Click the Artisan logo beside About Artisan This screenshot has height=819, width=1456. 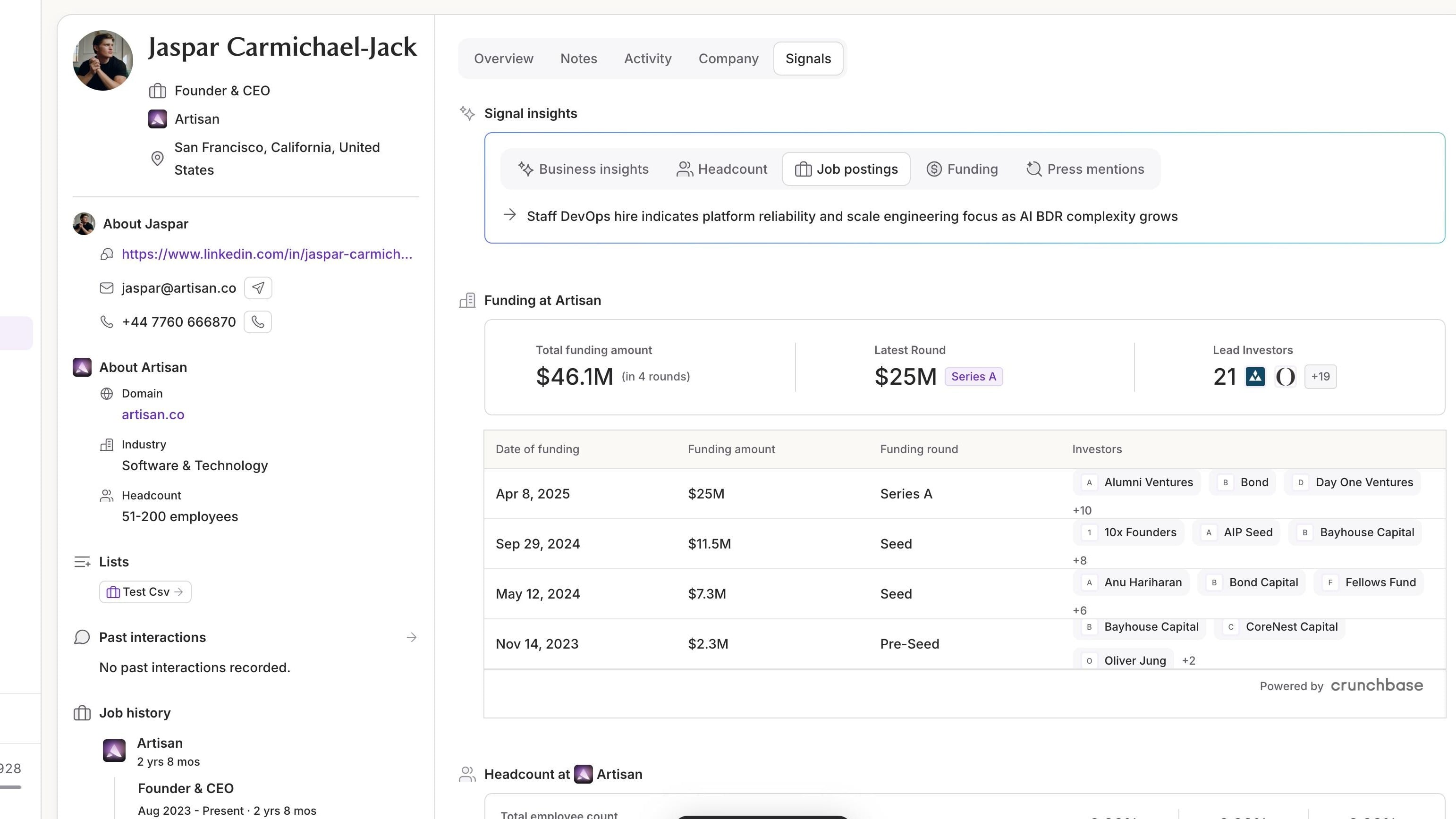pyautogui.click(x=82, y=367)
